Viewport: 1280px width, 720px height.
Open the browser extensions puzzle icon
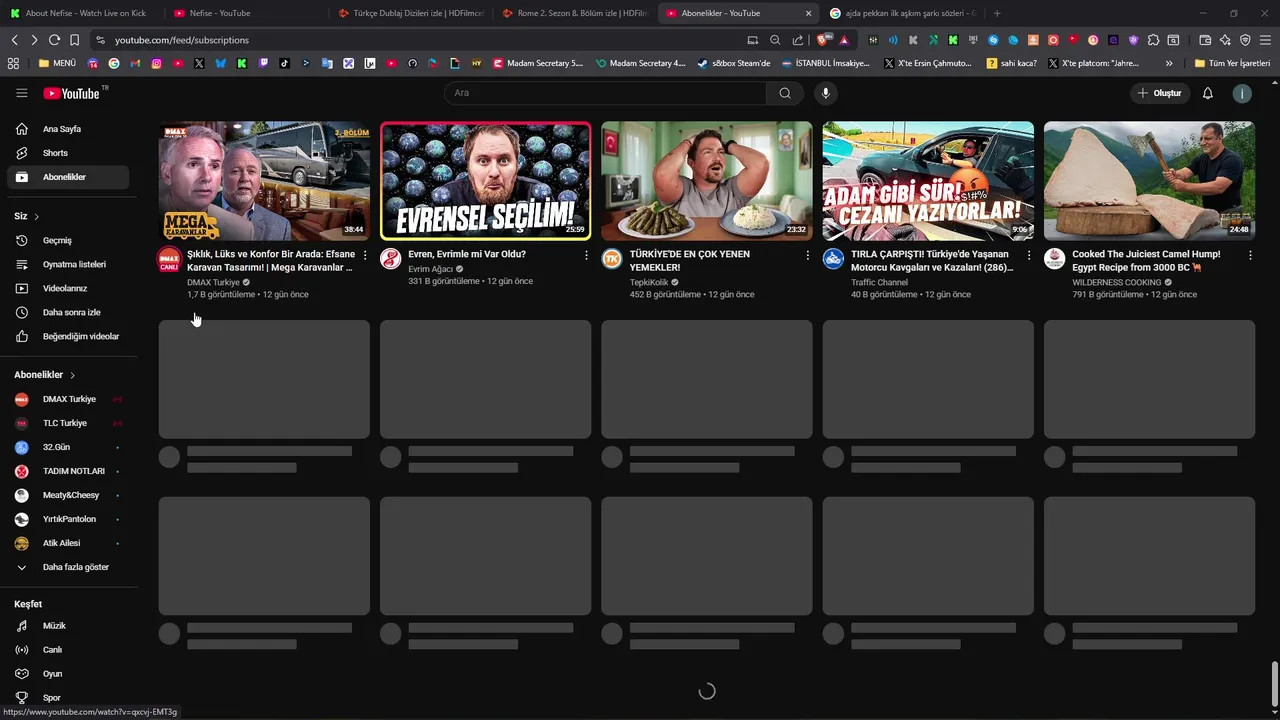pyautogui.click(x=1153, y=40)
